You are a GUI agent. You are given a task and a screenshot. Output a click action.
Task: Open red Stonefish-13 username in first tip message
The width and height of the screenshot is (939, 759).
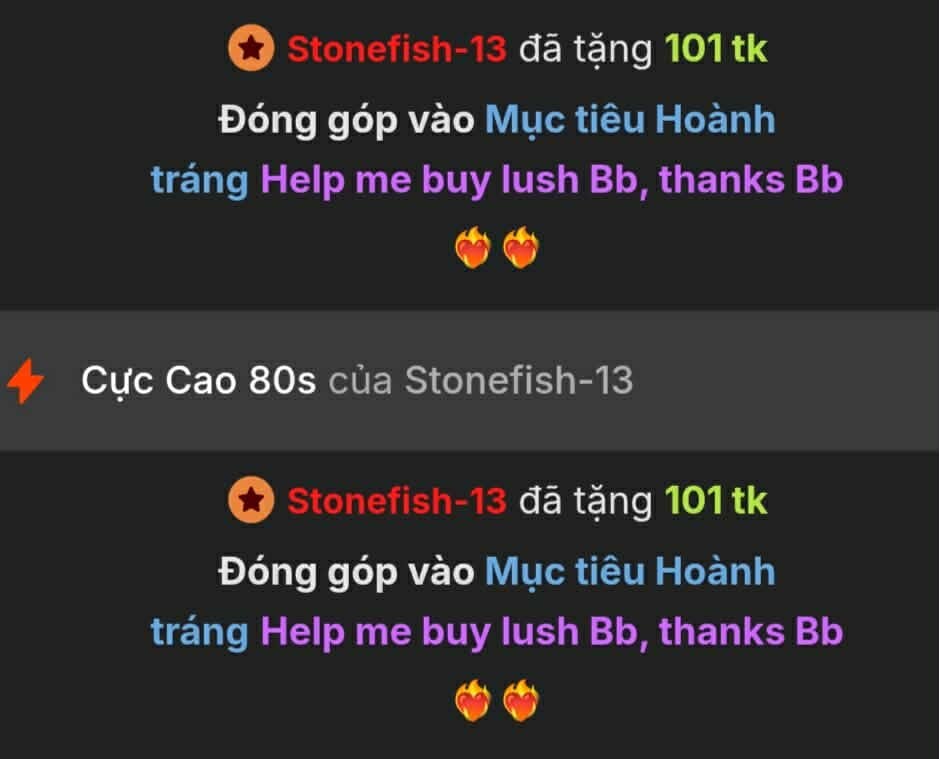(397, 49)
